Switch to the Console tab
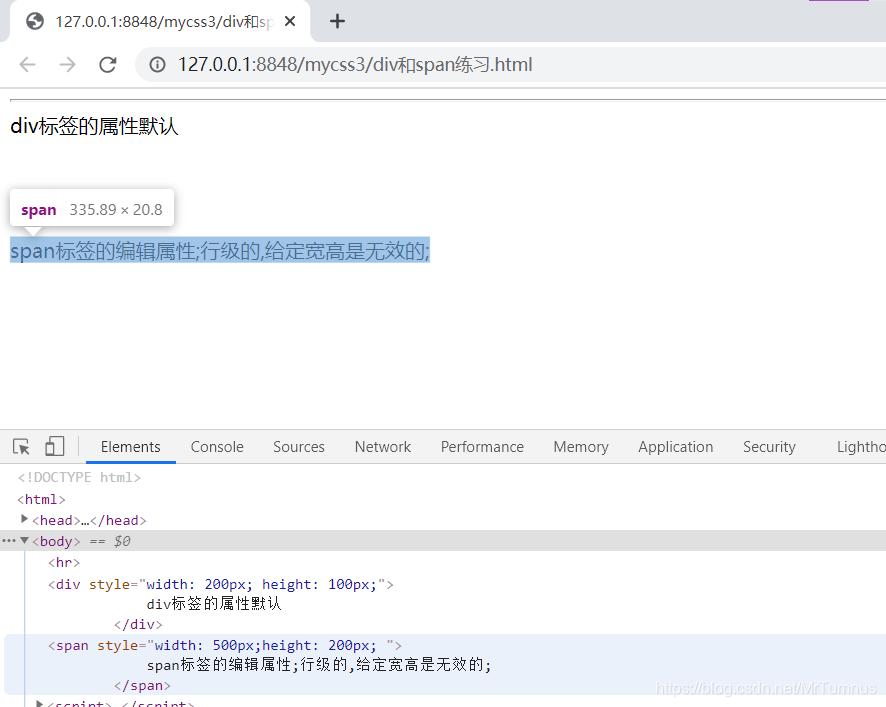This screenshot has height=707, width=886. pos(217,446)
